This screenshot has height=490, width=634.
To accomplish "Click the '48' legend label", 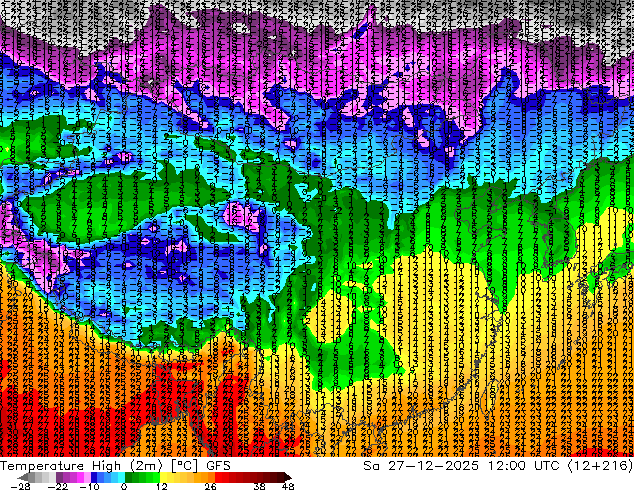I will (x=288, y=486).
